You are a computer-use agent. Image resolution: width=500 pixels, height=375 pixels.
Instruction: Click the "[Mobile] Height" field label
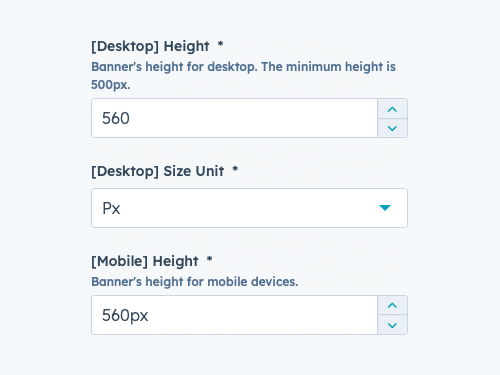tap(145, 261)
